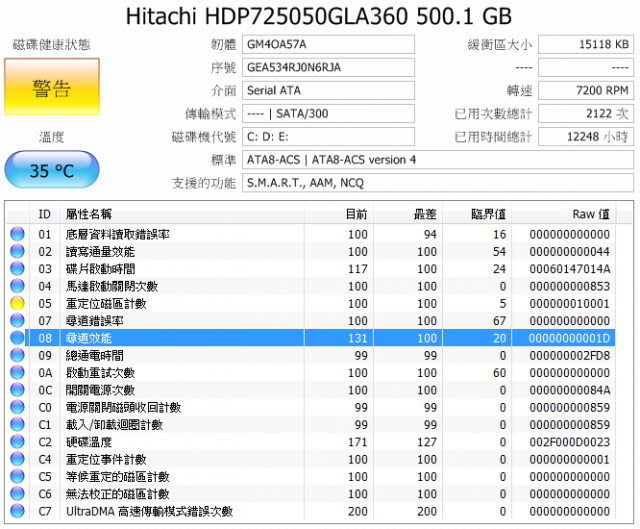Click raw value 000000002FD8

569,356
